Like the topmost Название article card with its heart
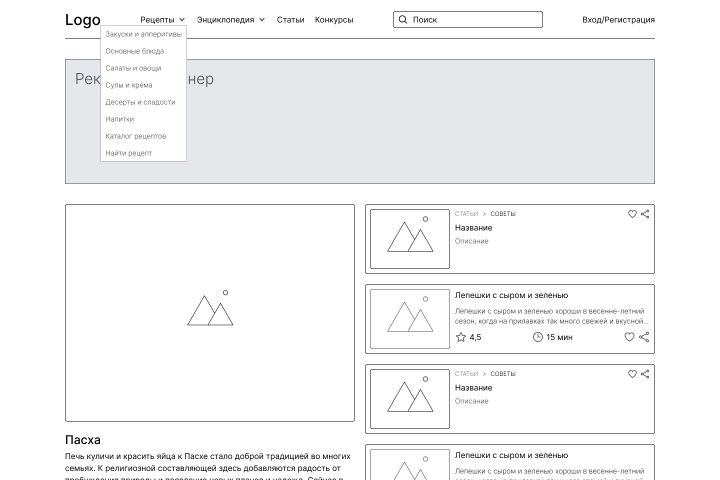720x480 pixels. click(632, 214)
